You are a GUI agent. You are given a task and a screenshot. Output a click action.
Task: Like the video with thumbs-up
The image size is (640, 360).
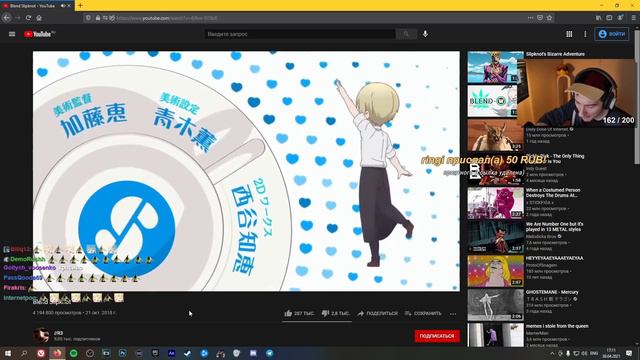point(299,313)
